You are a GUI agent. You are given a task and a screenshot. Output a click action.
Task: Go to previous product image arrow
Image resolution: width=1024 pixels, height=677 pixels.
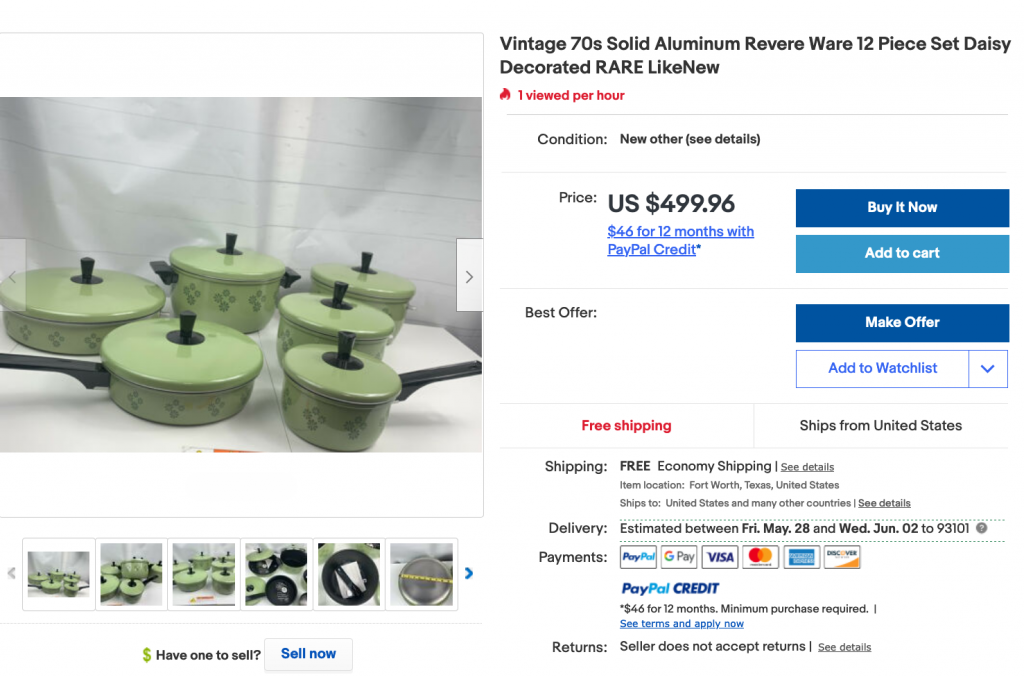pyautogui.click(x=12, y=277)
